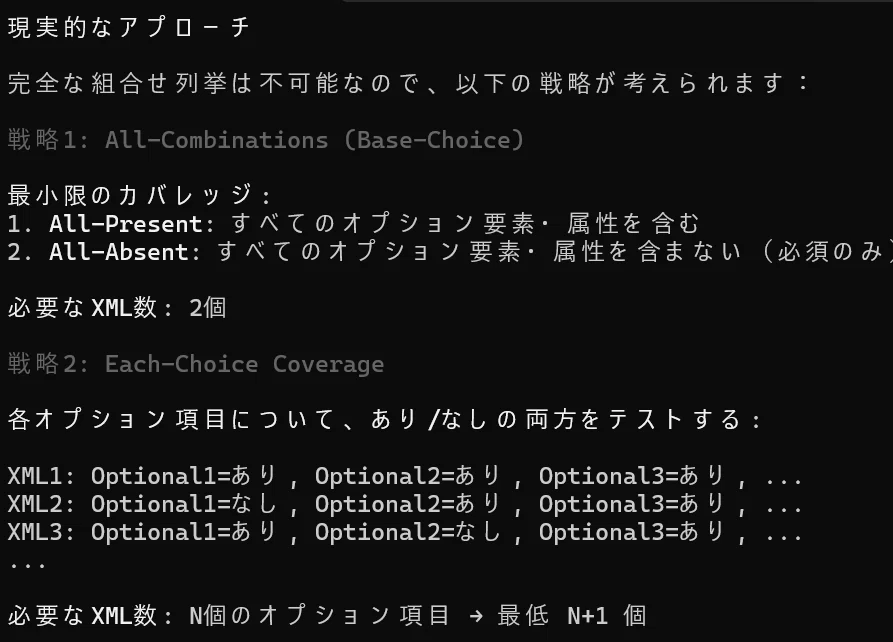Click the arrow symbol before 最低
This screenshot has width=893, height=642.
click(476, 616)
